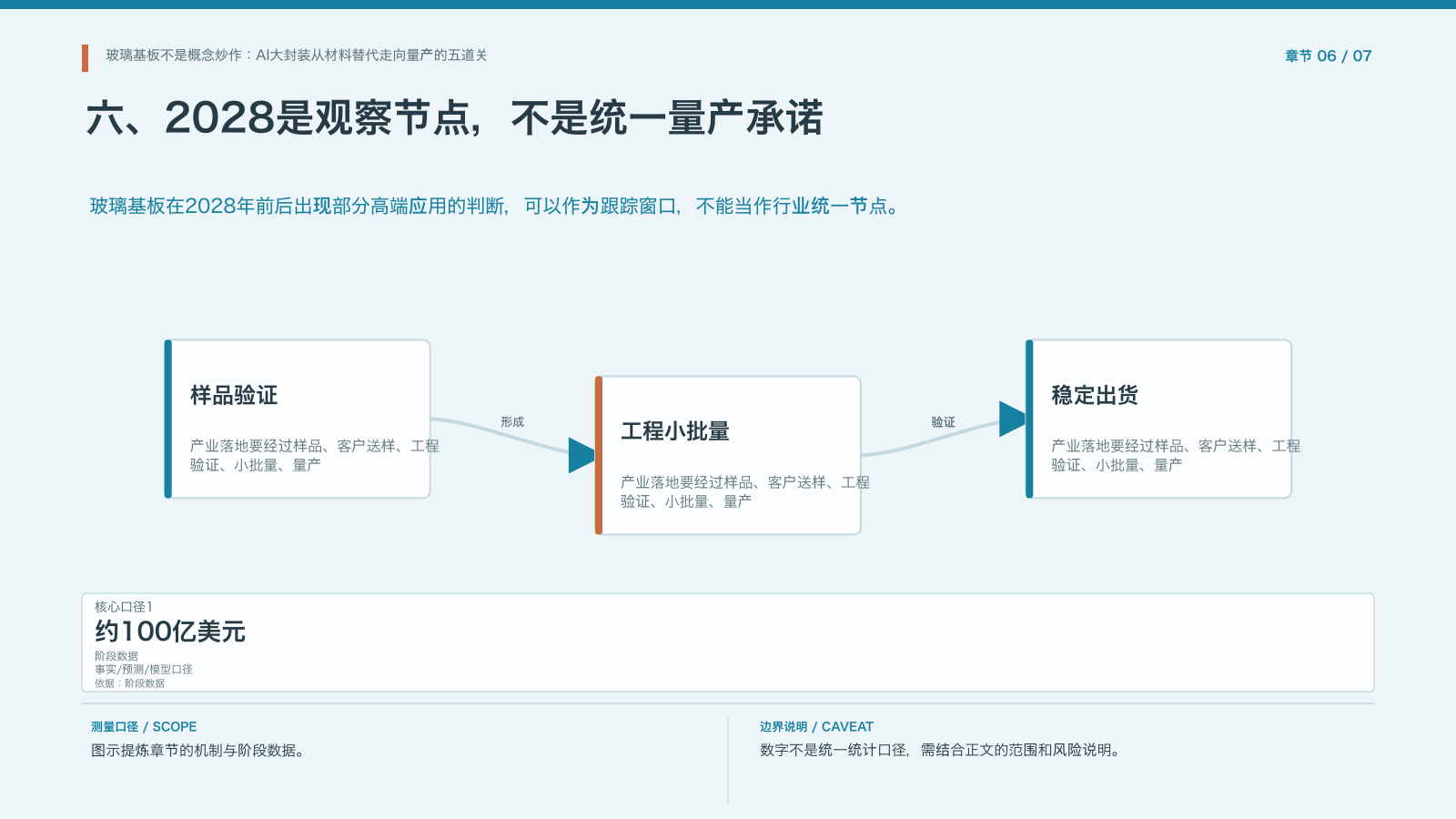
Task: Click the '边界说明 / CAVEAT' heading
Action: point(816,727)
